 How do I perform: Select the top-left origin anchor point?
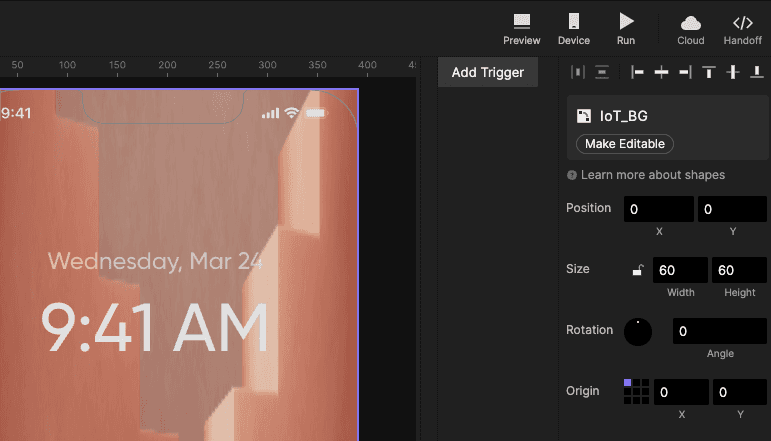[x=627, y=382]
